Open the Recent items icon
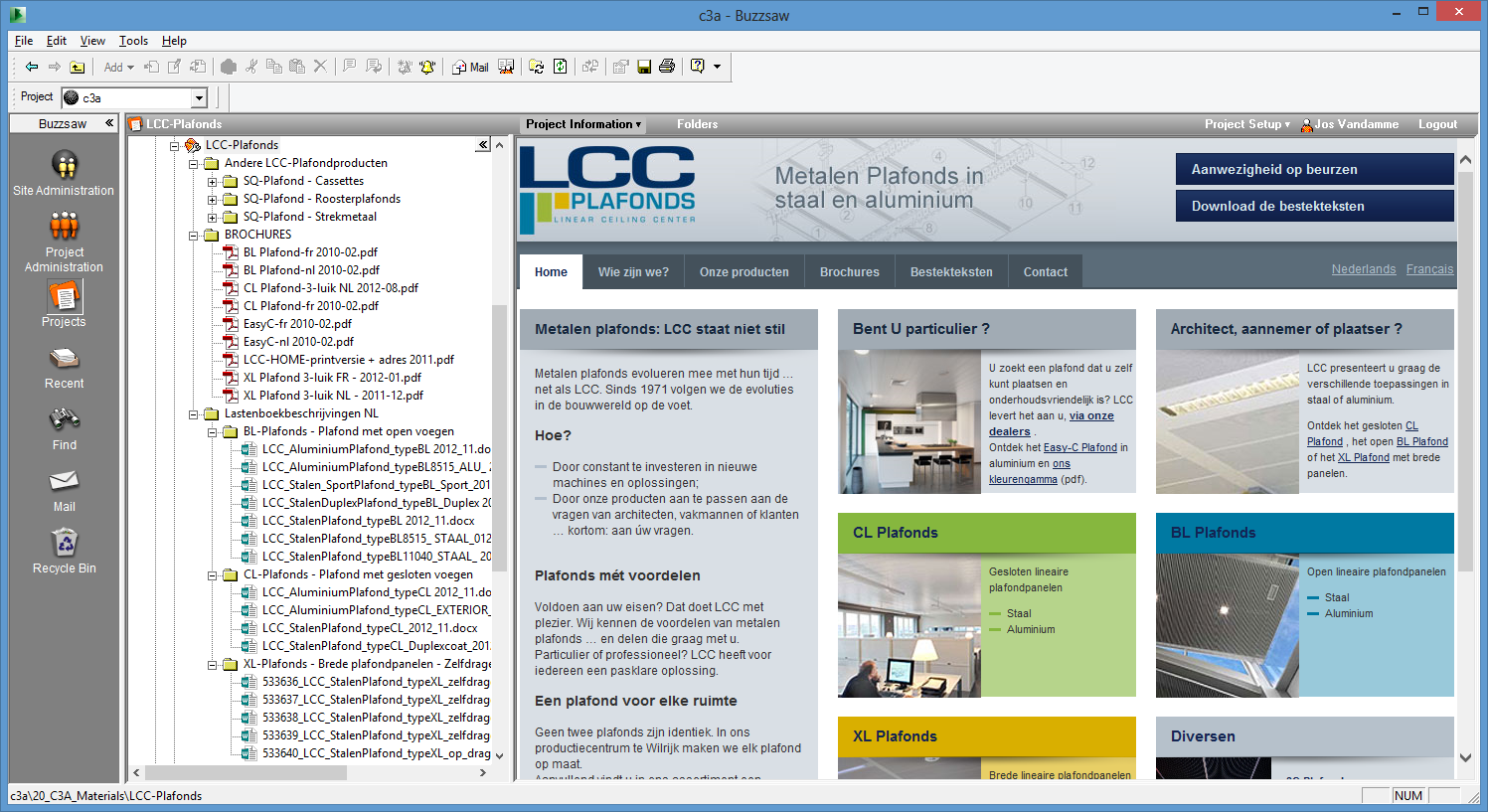This screenshot has width=1488, height=812. pyautogui.click(x=64, y=367)
